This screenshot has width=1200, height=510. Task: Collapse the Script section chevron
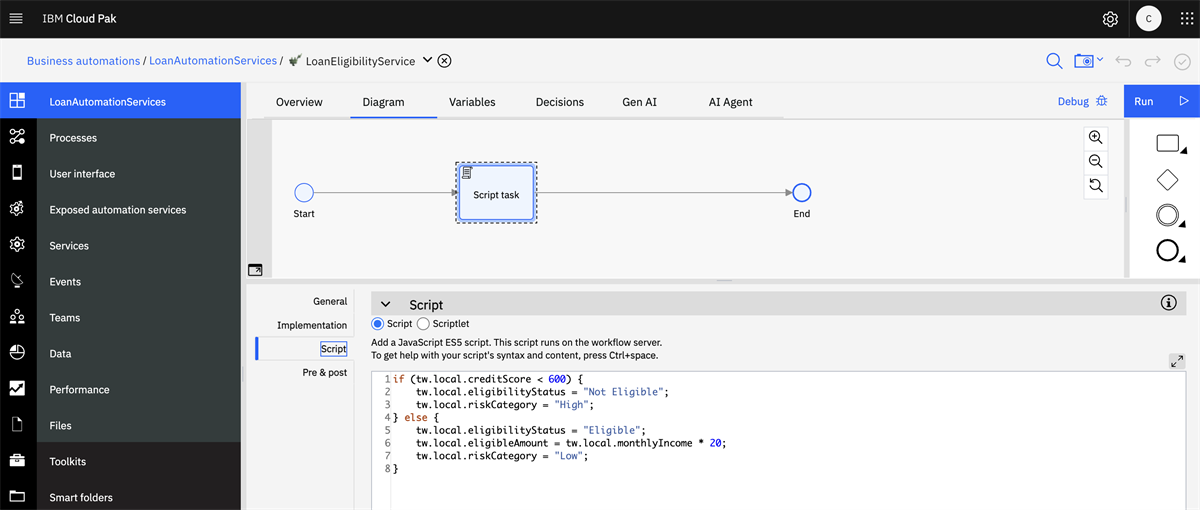point(385,304)
